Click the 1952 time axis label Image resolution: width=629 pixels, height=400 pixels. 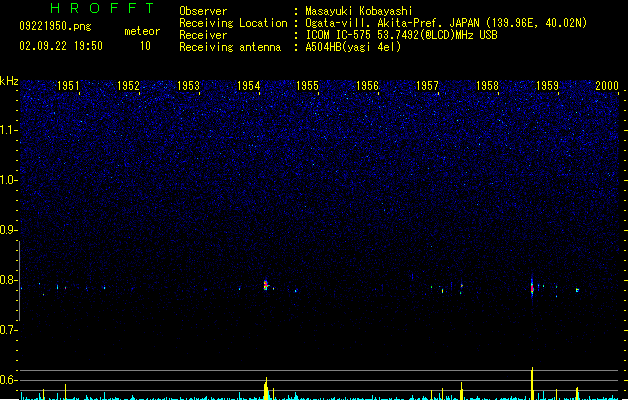(128, 85)
